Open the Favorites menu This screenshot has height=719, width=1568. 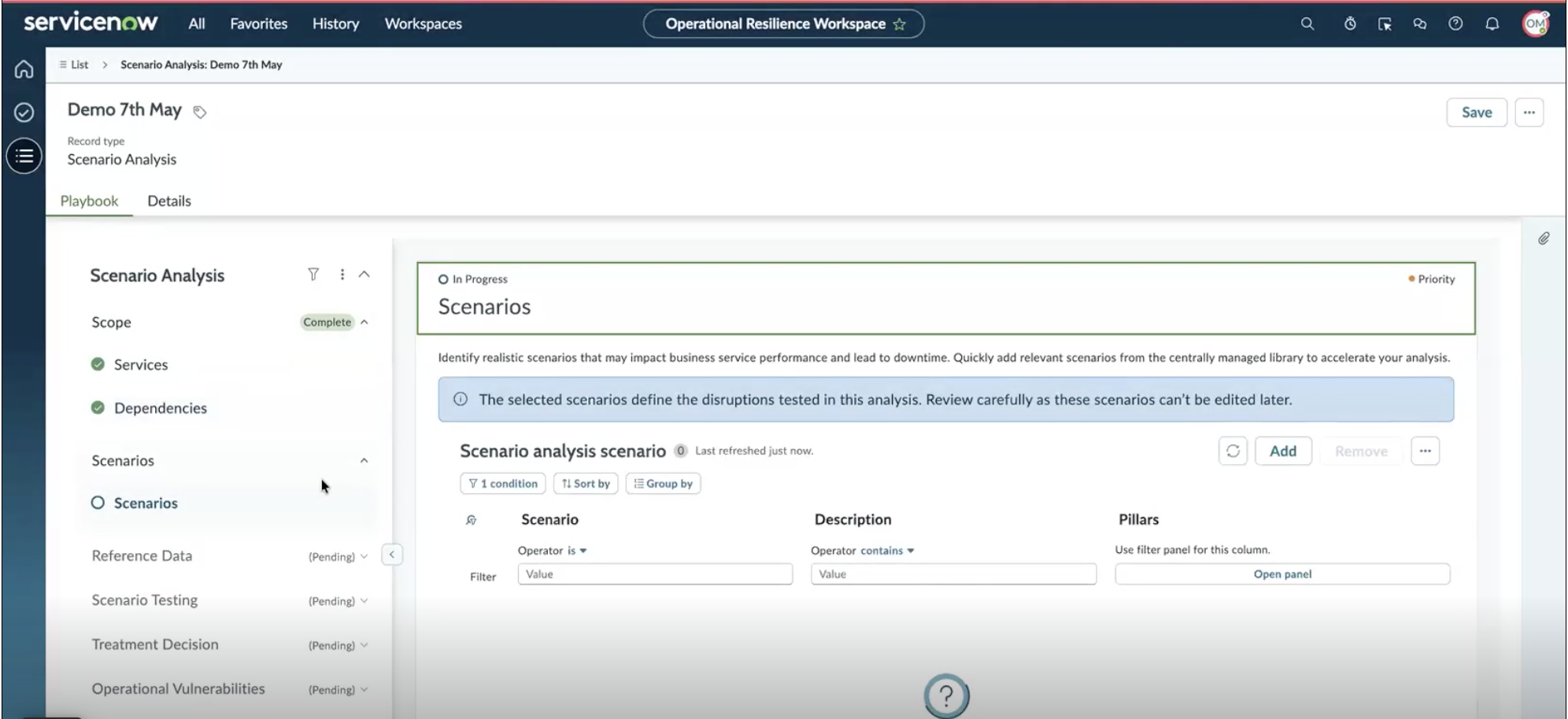(258, 24)
